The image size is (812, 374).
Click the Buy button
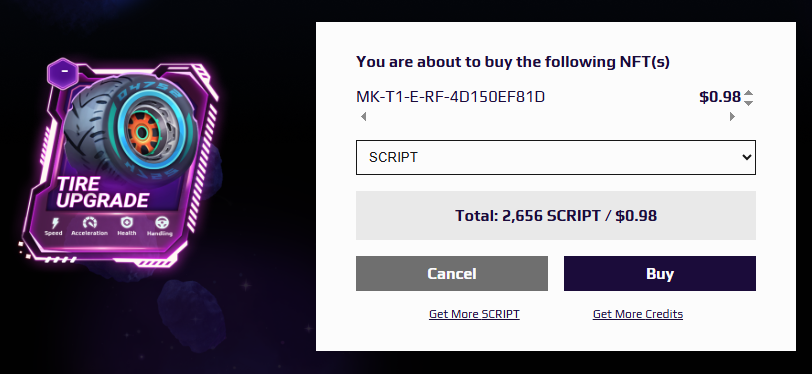pyautogui.click(x=660, y=274)
